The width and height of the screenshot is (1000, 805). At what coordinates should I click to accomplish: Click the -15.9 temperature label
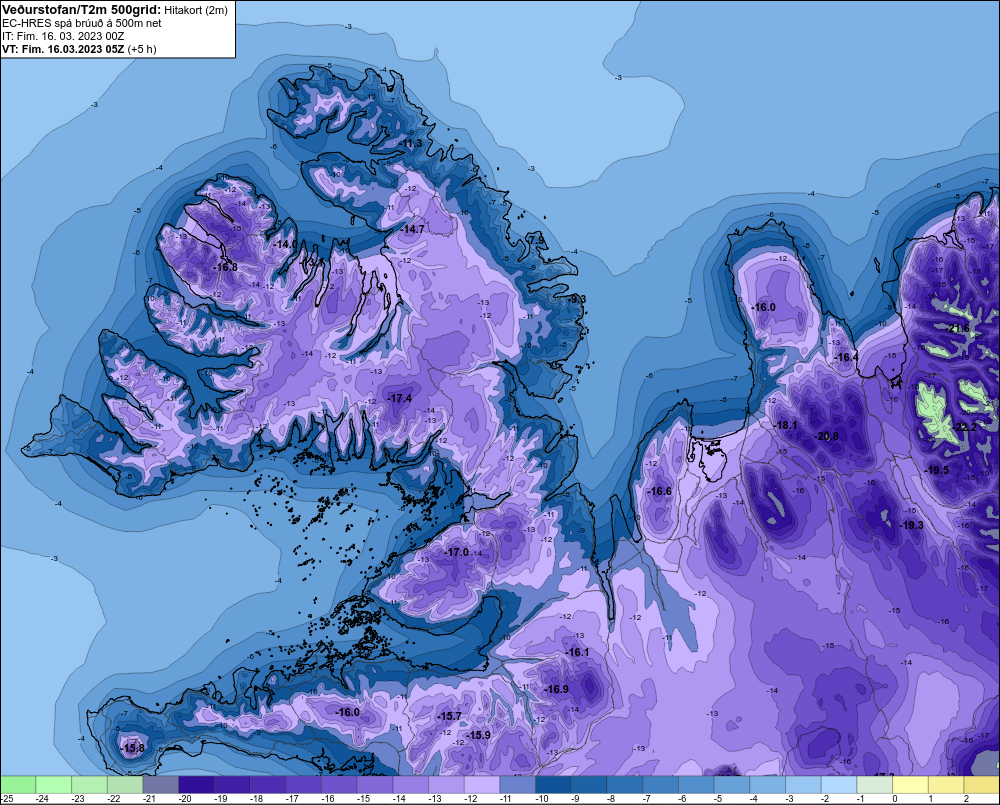[478, 735]
